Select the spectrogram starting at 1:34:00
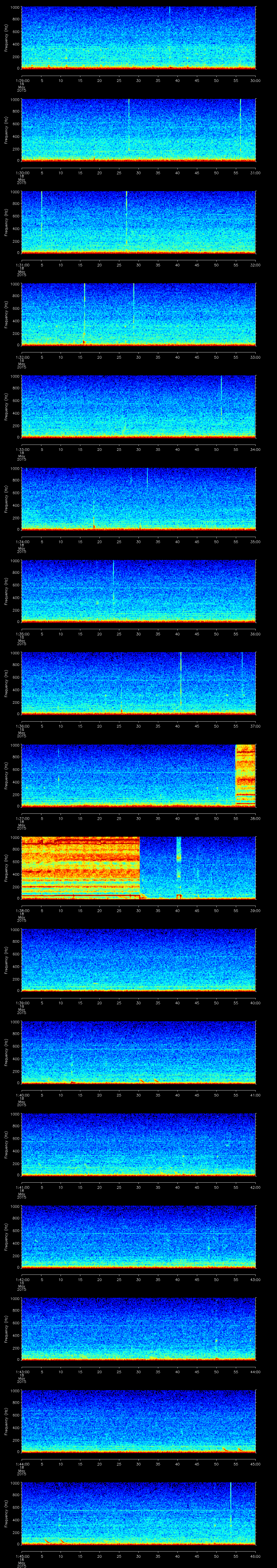277x1568 pixels. (138, 499)
